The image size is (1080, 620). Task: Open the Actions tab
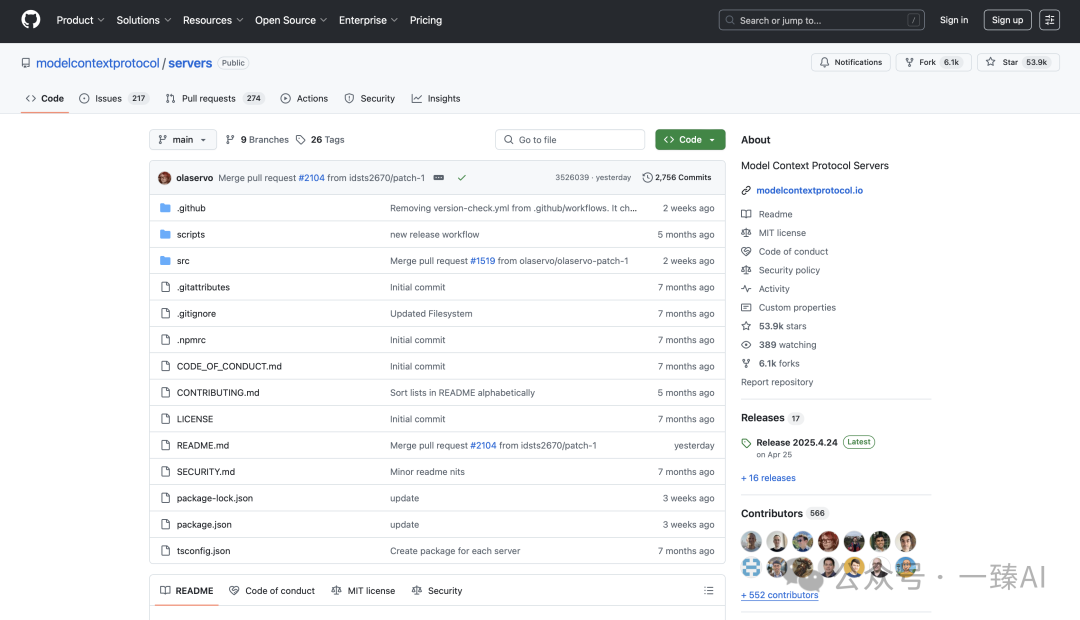point(304,99)
